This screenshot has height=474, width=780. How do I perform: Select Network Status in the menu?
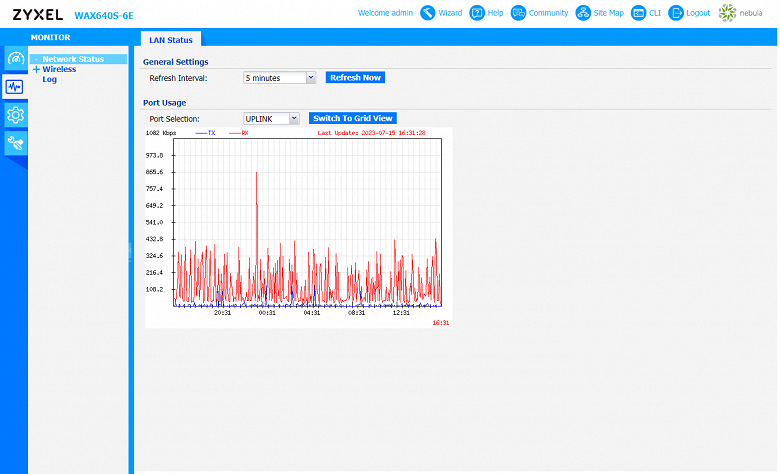[73, 59]
